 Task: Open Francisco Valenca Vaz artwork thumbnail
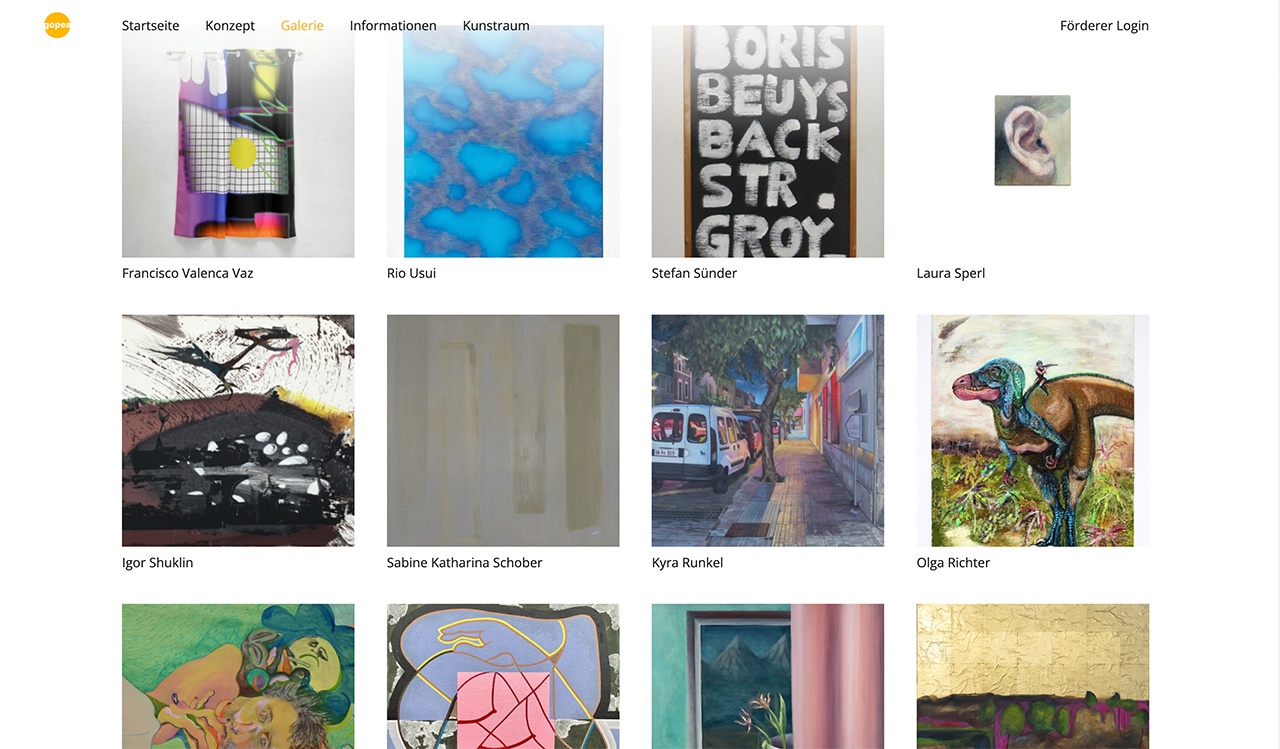coord(238,141)
